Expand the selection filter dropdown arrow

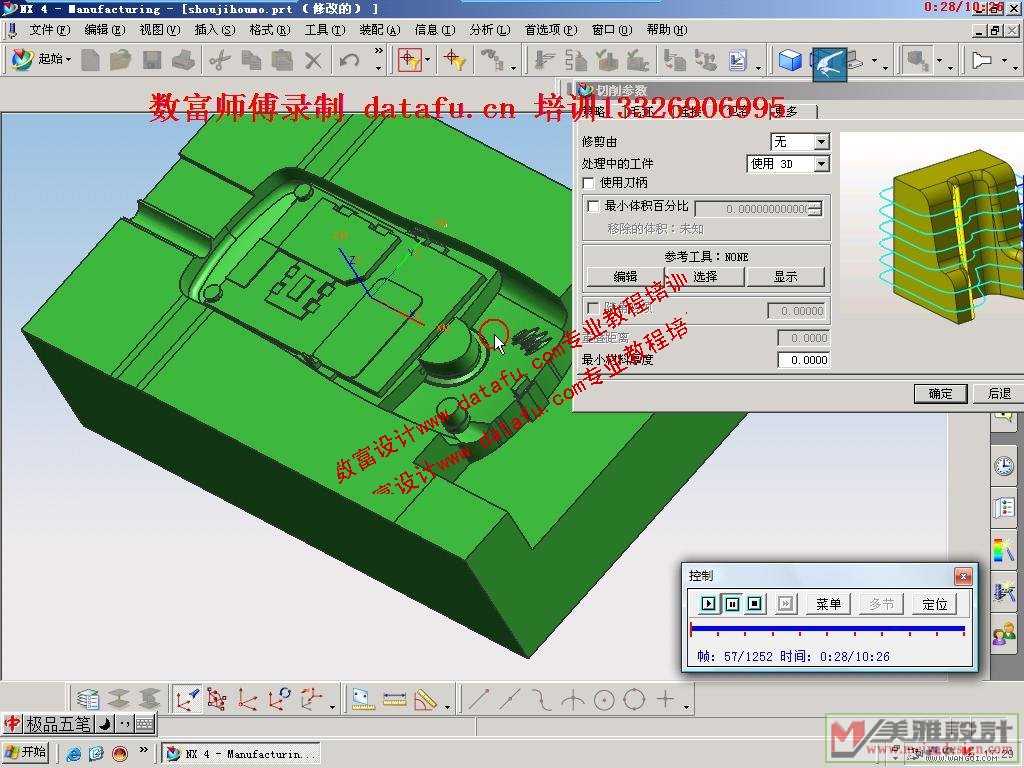coord(428,60)
